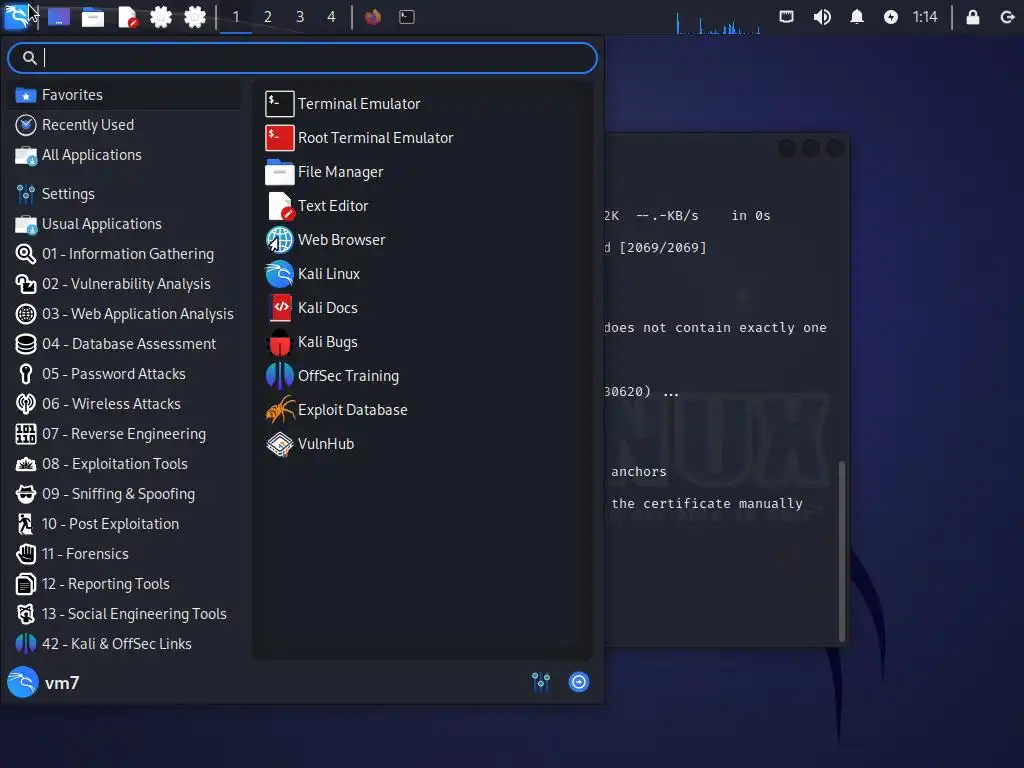Select the Favorites category

[x=125, y=95]
